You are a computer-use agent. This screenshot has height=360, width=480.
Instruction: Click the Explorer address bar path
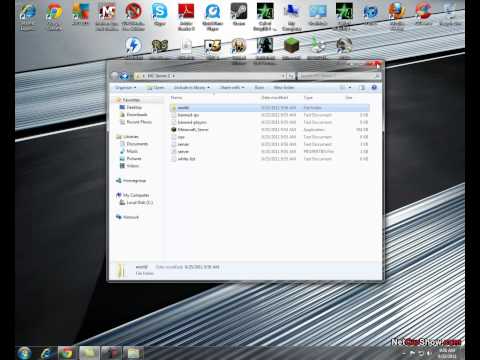pos(210,76)
